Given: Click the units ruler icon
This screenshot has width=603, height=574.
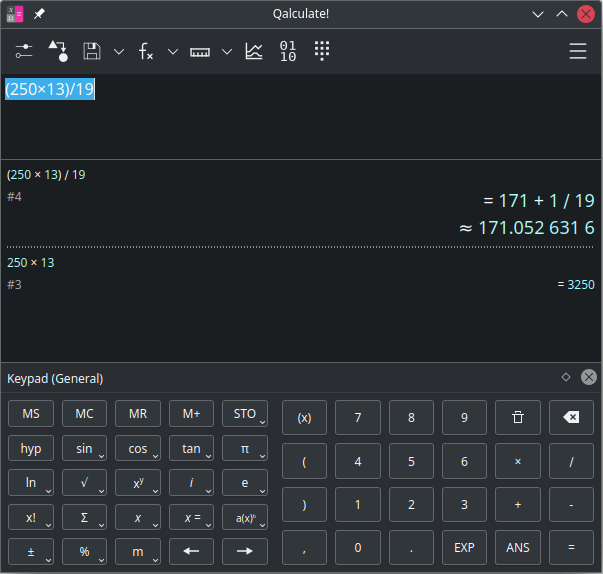Looking at the screenshot, I should [x=200, y=52].
